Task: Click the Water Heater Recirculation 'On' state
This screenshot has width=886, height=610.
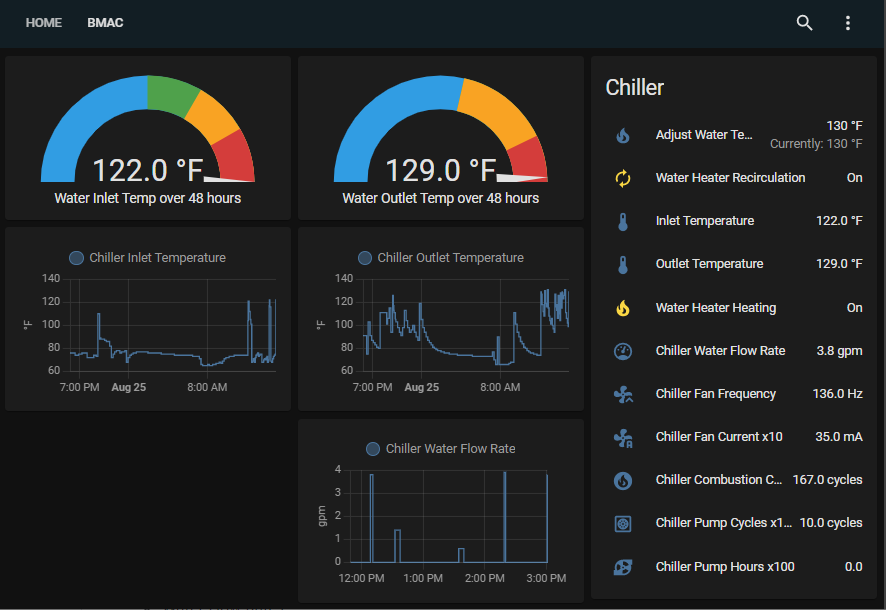Action: pyautogui.click(x=854, y=178)
